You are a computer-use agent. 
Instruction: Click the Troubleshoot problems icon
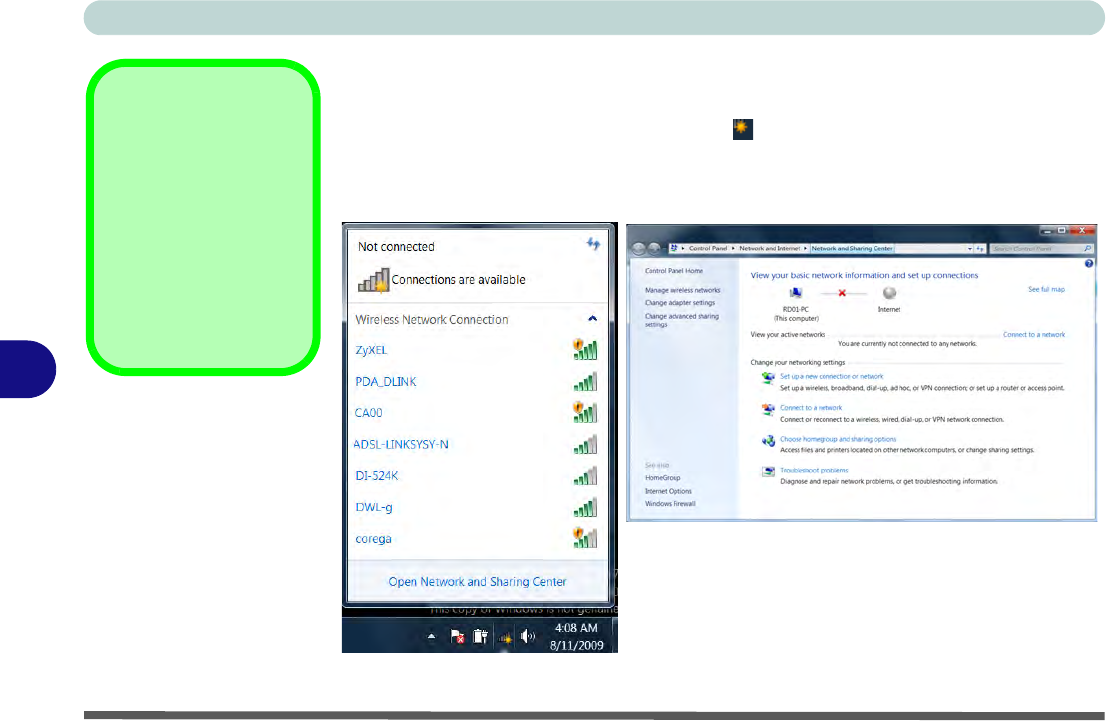[x=768, y=471]
